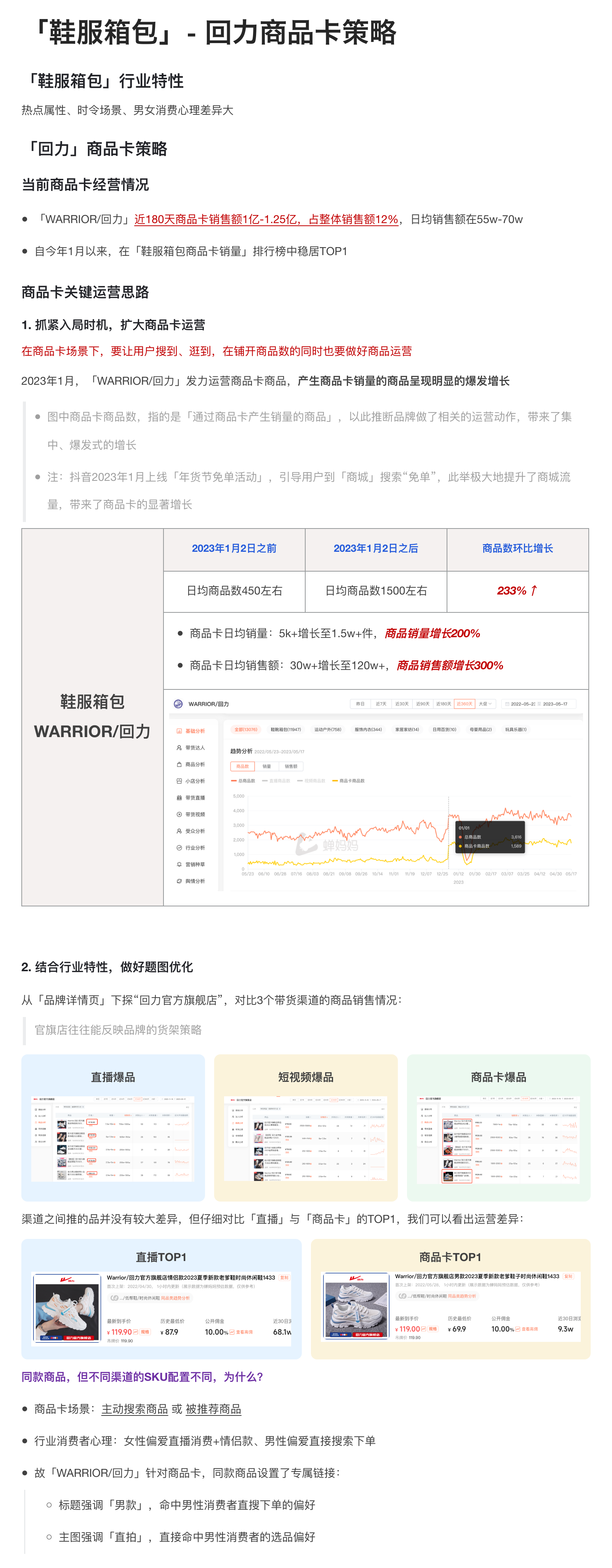
Task: Click the 01/01 dashed marker on trend chart
Action: [449, 833]
